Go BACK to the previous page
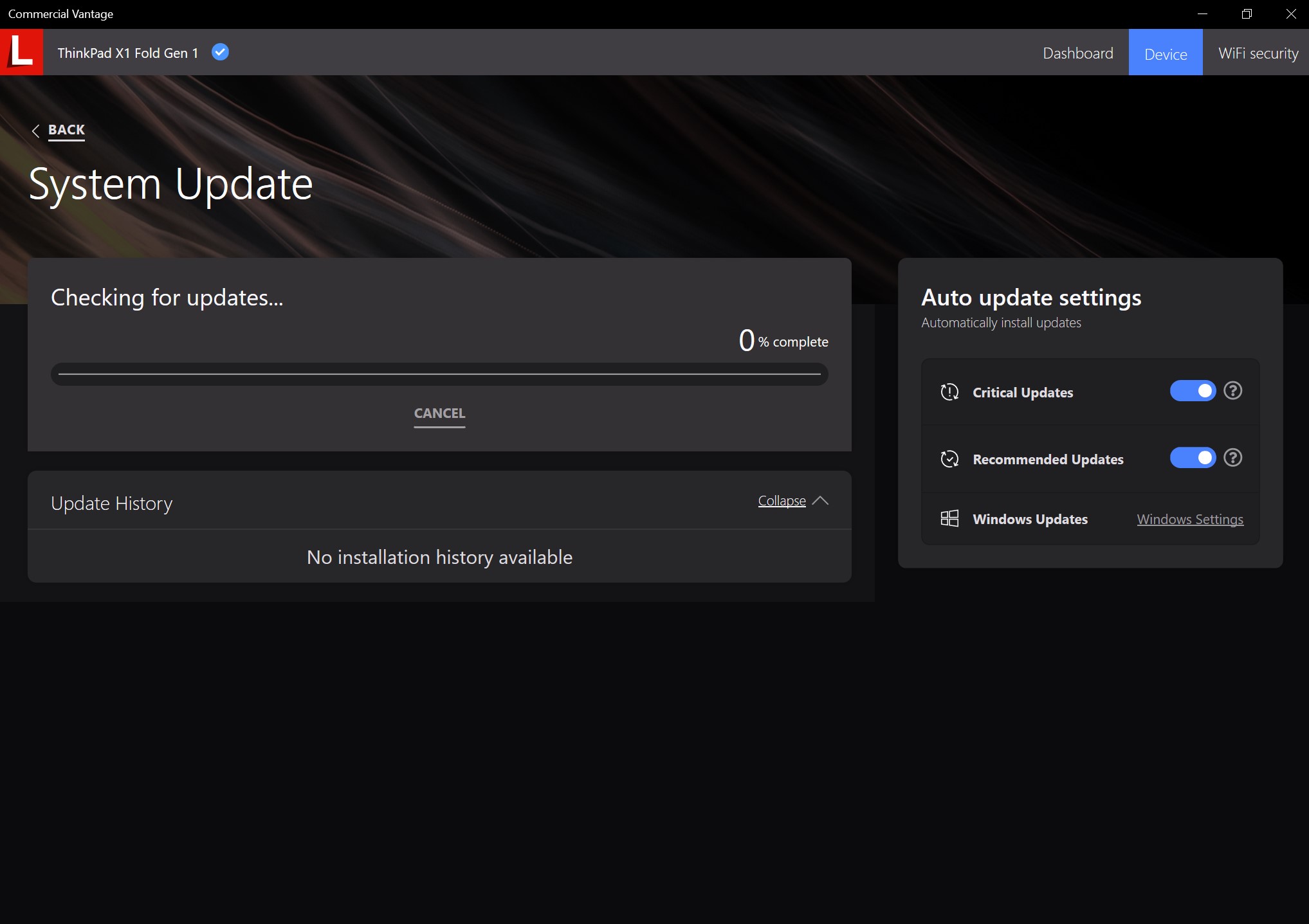 click(66, 130)
